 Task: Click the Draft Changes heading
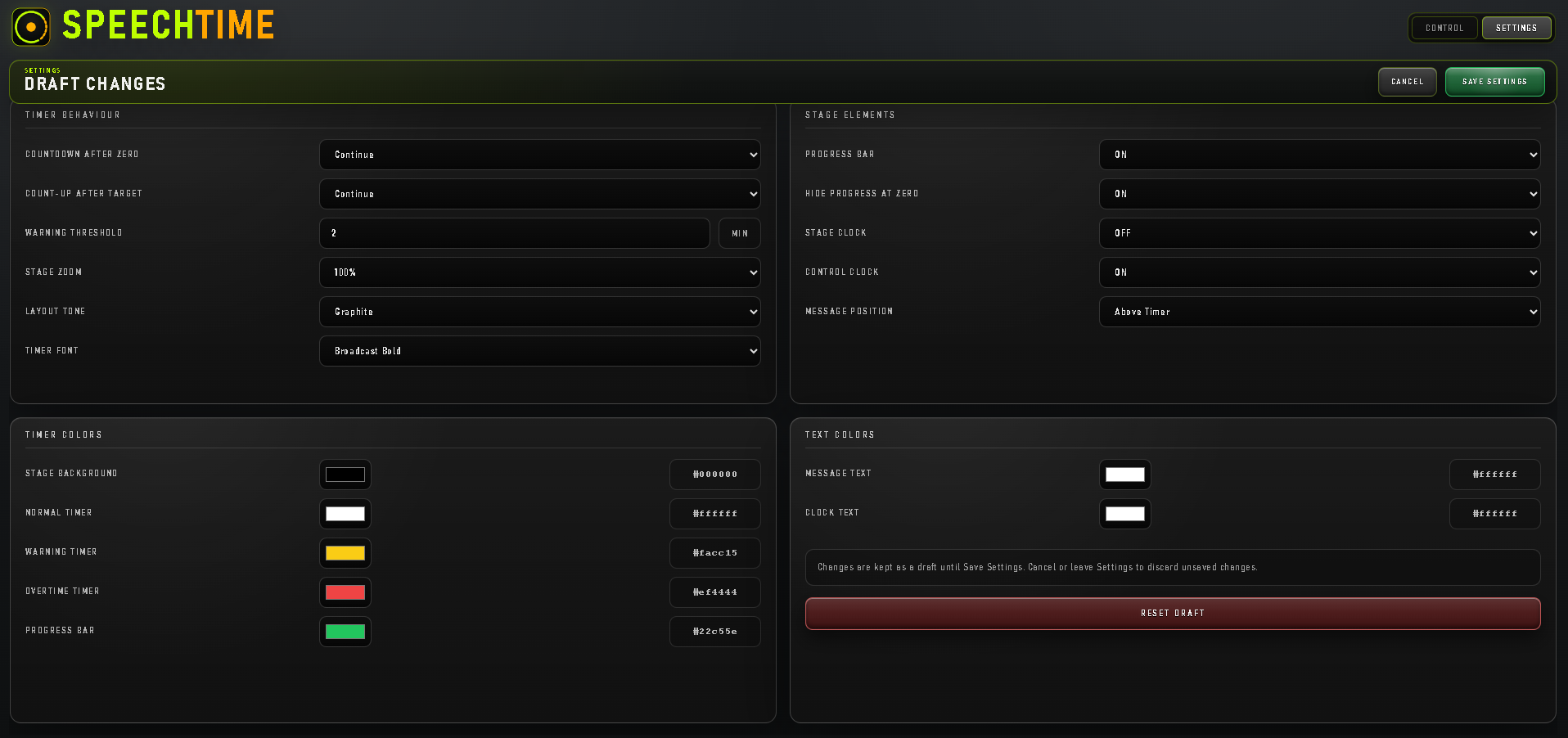(95, 84)
